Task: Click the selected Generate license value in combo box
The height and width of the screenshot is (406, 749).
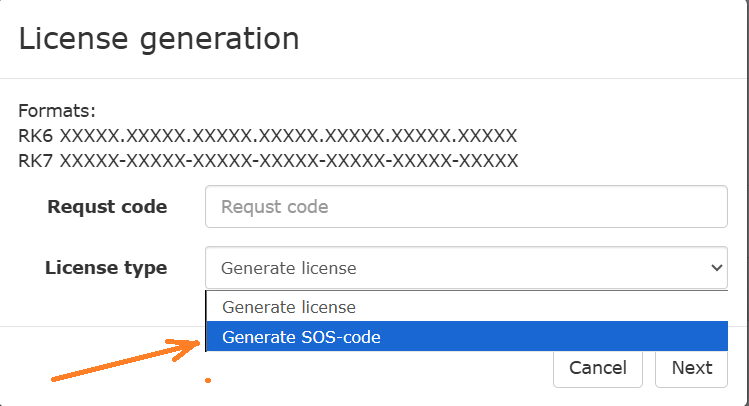Action: (288, 268)
